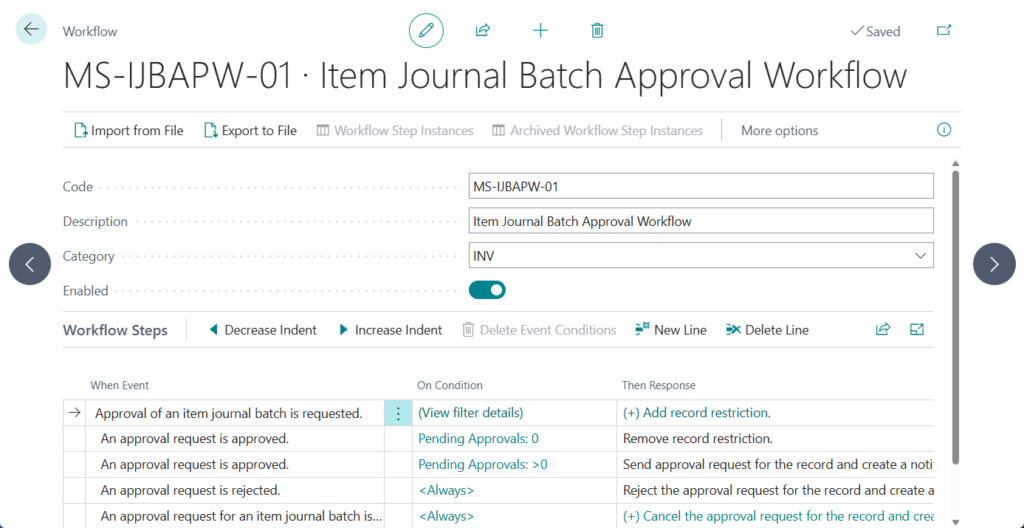Toggle the Enabled switch off
The height and width of the screenshot is (528, 1024).
(487, 291)
